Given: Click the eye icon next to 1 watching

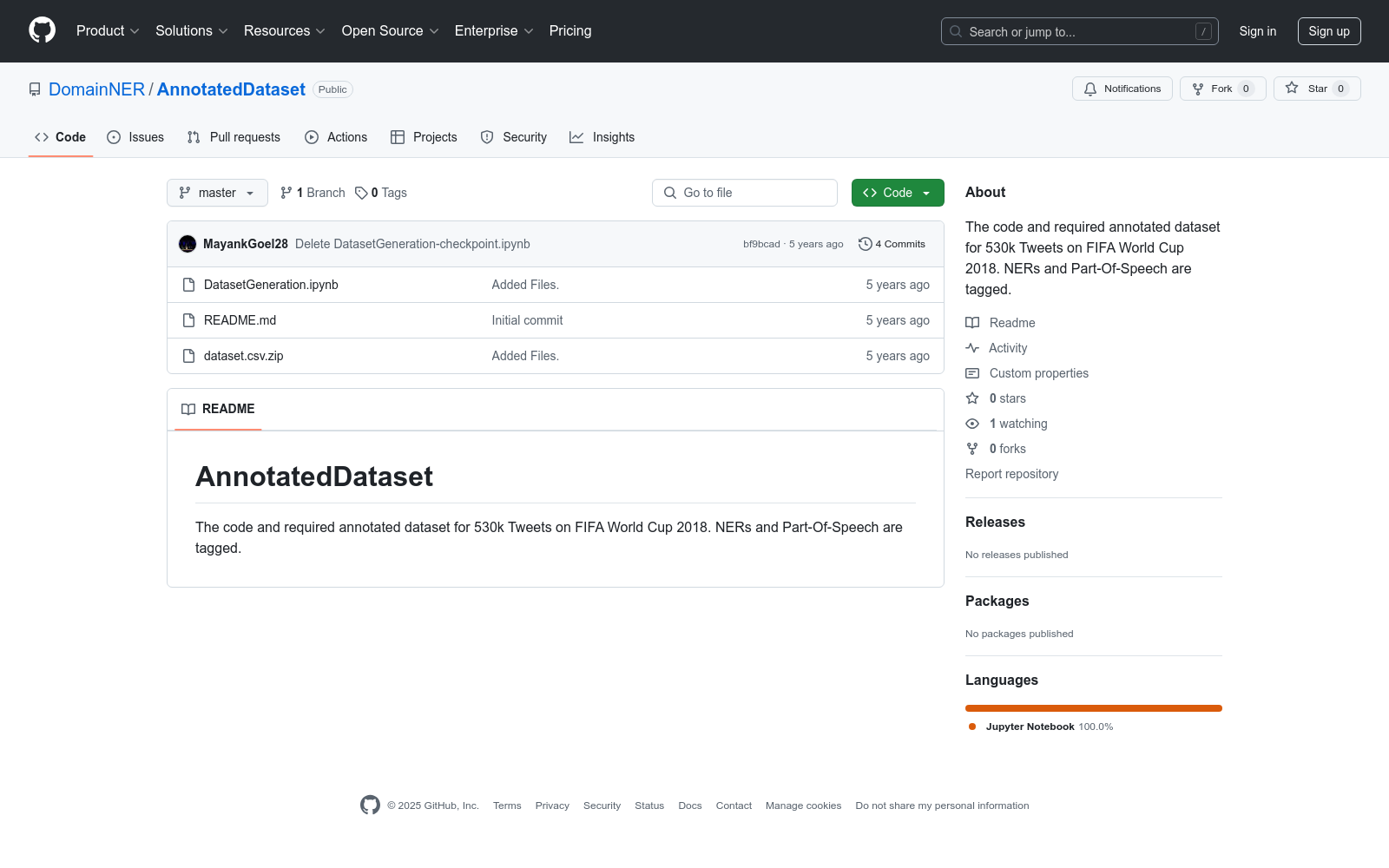Looking at the screenshot, I should click(x=972, y=424).
